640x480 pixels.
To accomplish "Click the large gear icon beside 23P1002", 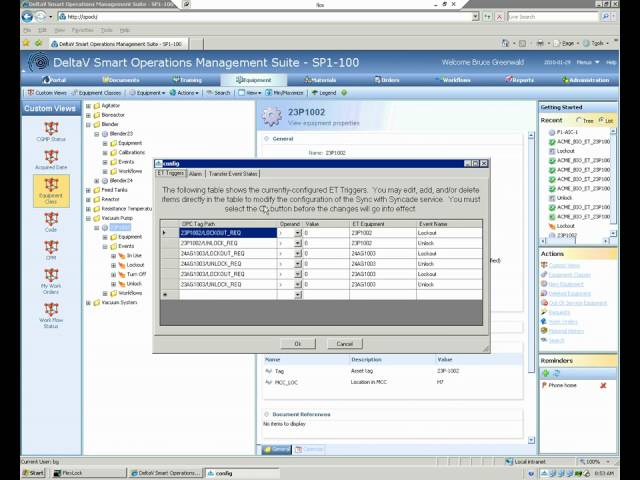I will coord(272,117).
